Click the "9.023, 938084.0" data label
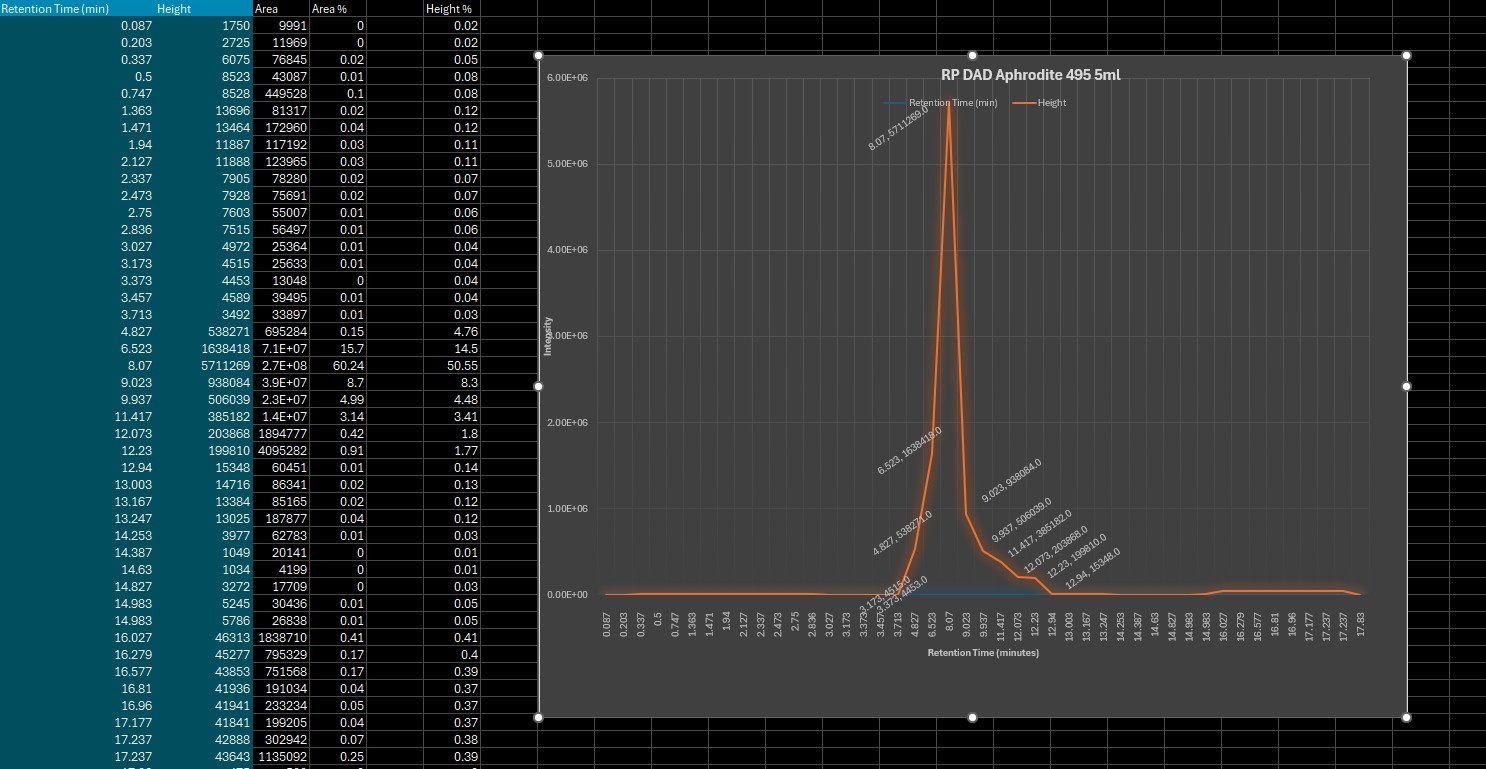The width and height of the screenshot is (1486, 769). (1011, 479)
